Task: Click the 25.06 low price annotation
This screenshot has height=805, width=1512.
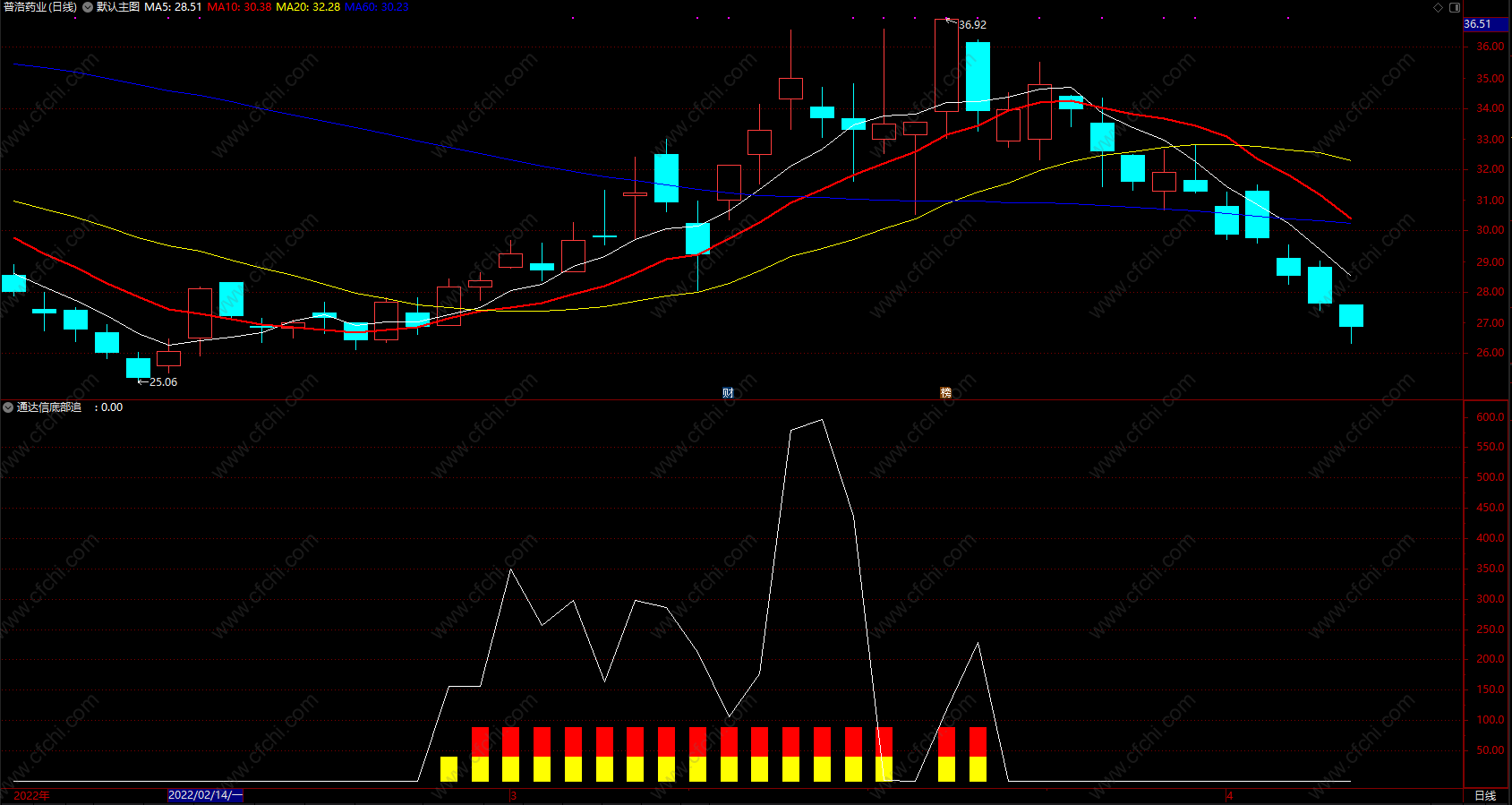Action: point(163,382)
